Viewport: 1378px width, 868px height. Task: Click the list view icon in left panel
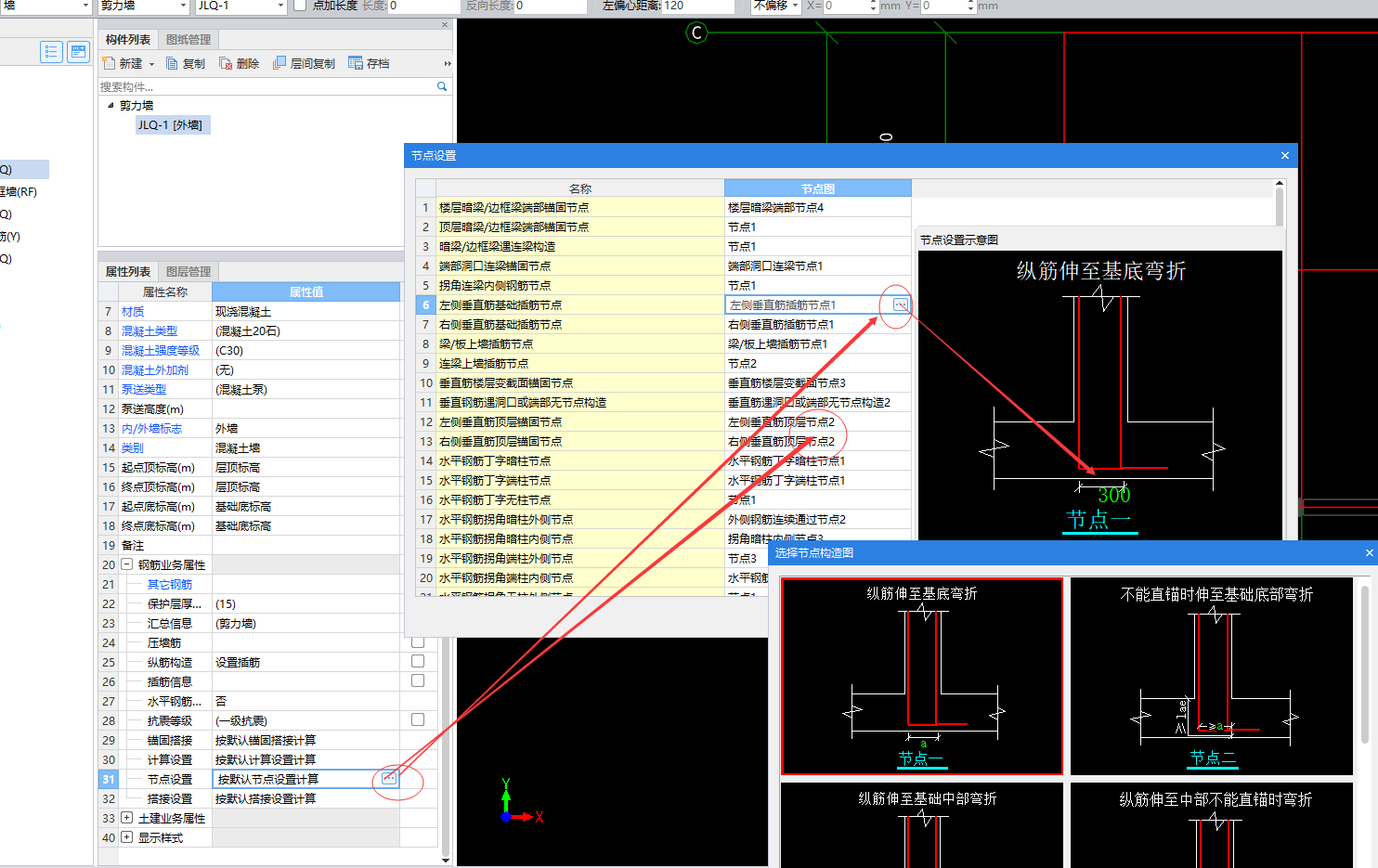[51, 52]
